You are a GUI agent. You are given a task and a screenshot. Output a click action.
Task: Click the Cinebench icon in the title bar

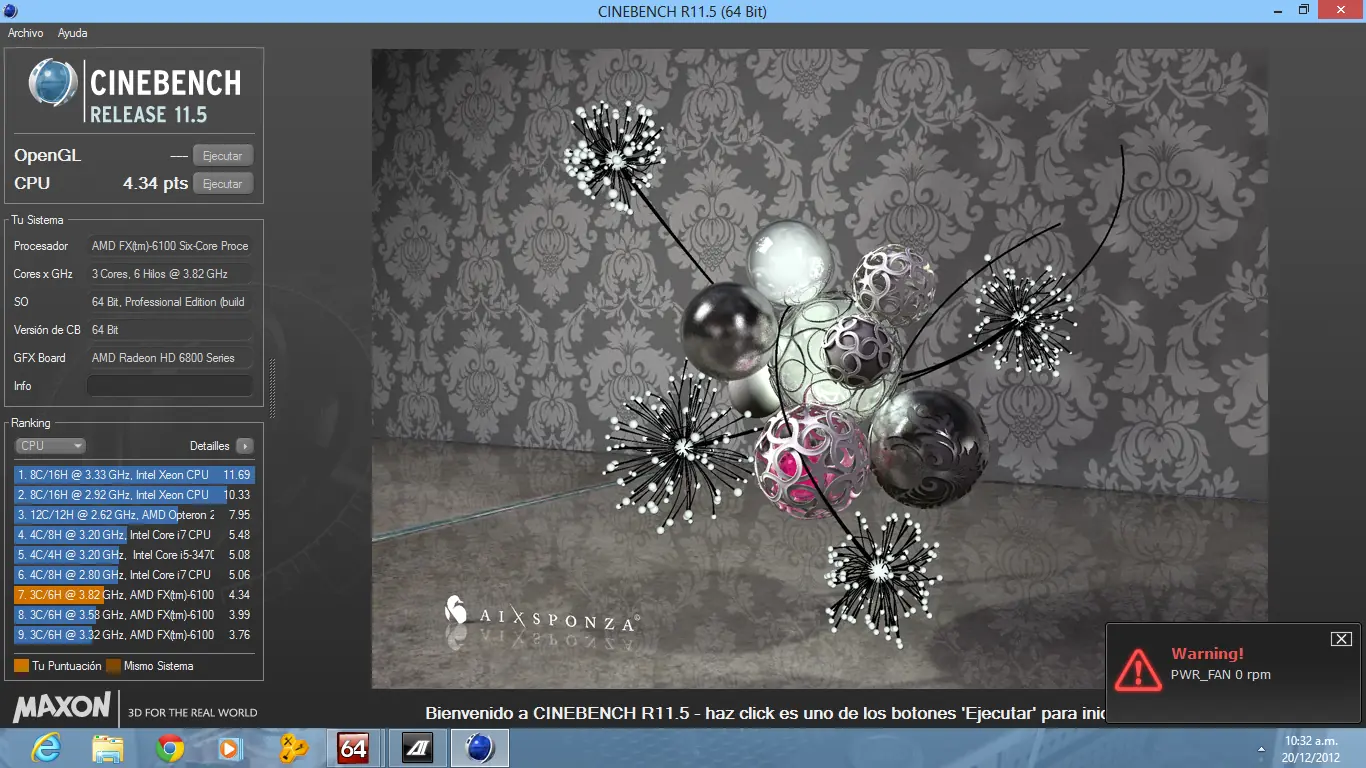[10, 10]
